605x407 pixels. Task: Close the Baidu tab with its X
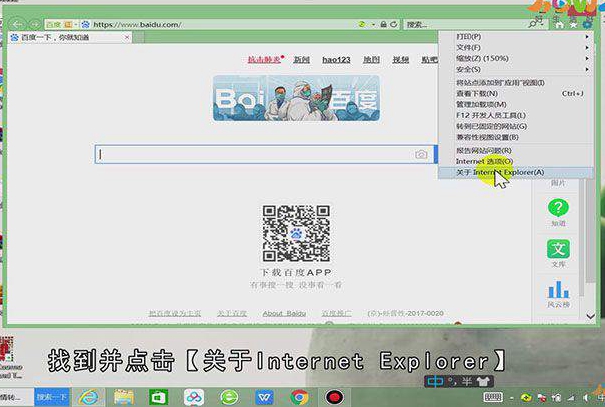pyautogui.click(x=127, y=37)
